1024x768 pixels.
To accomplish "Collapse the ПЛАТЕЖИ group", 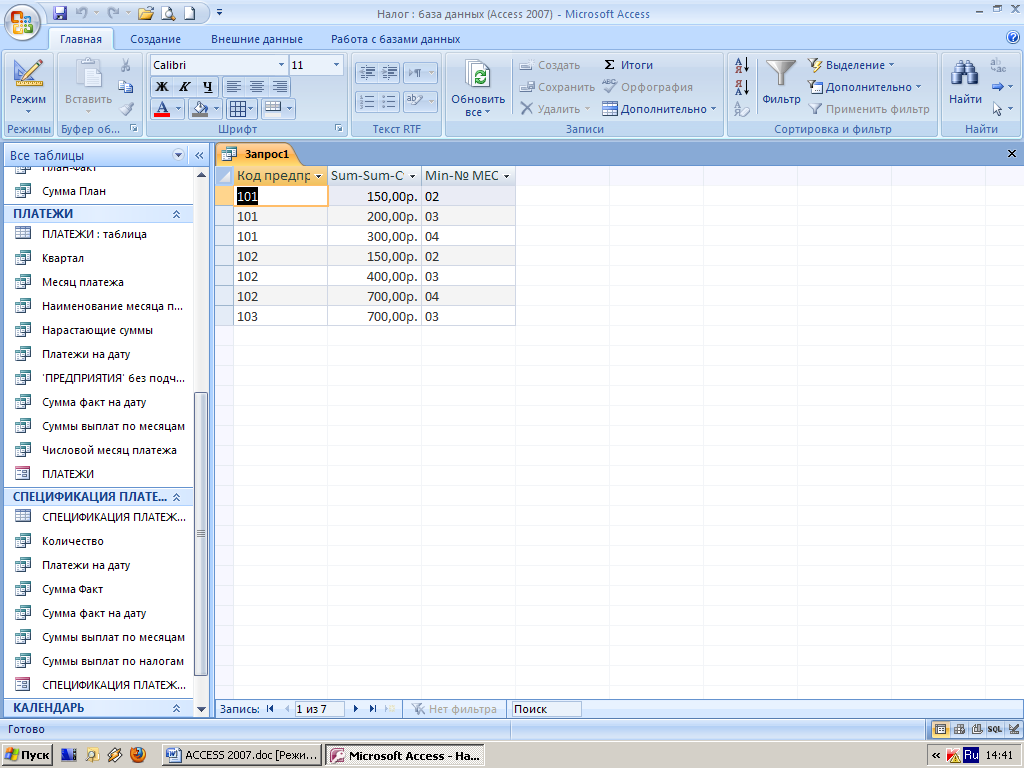I will pyautogui.click(x=176, y=214).
